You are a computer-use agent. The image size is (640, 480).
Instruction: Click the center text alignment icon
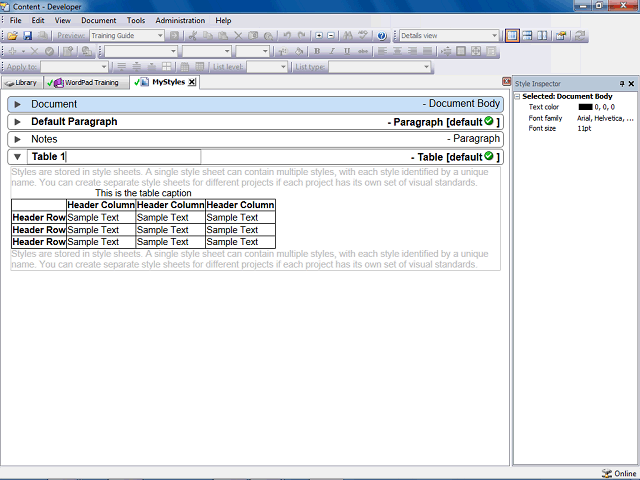click(397, 51)
